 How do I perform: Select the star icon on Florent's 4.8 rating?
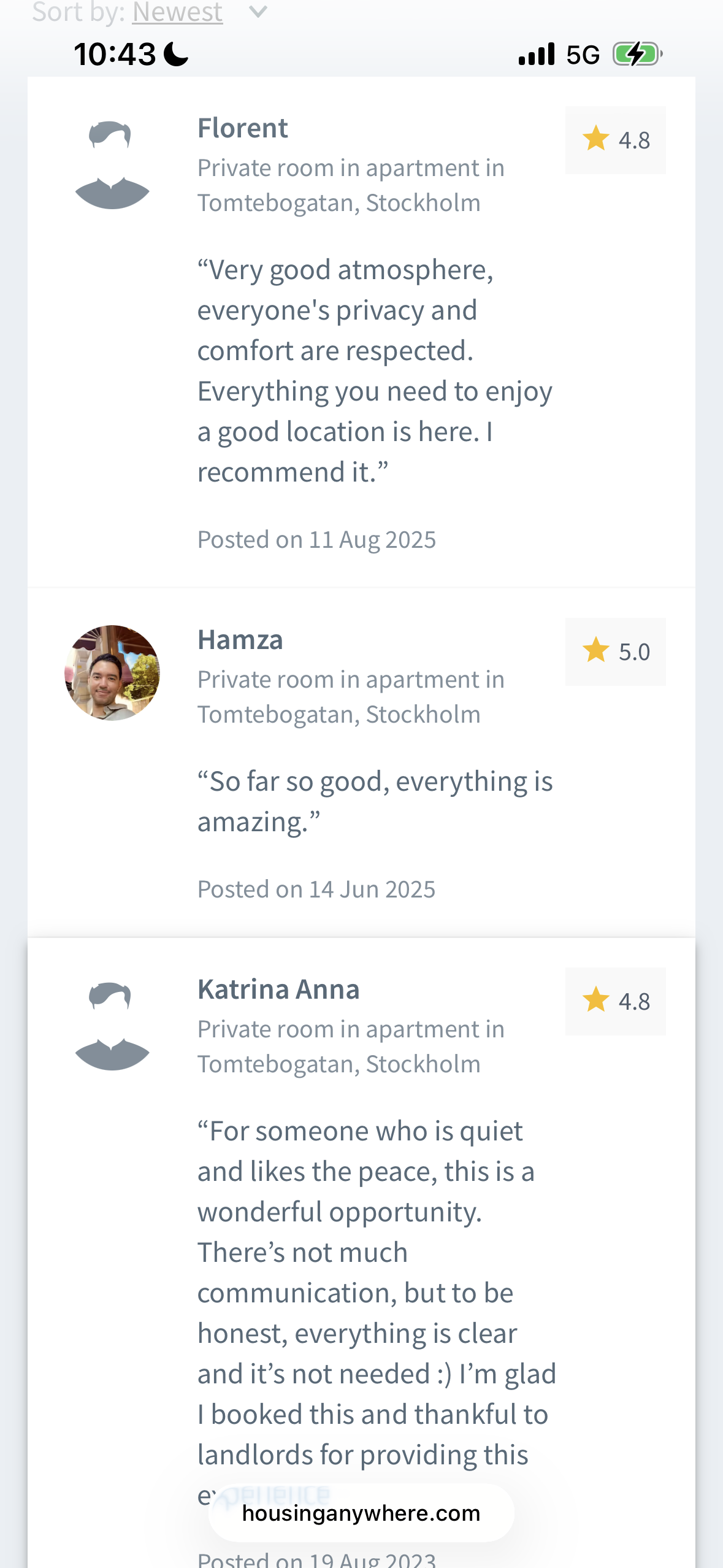pos(595,139)
